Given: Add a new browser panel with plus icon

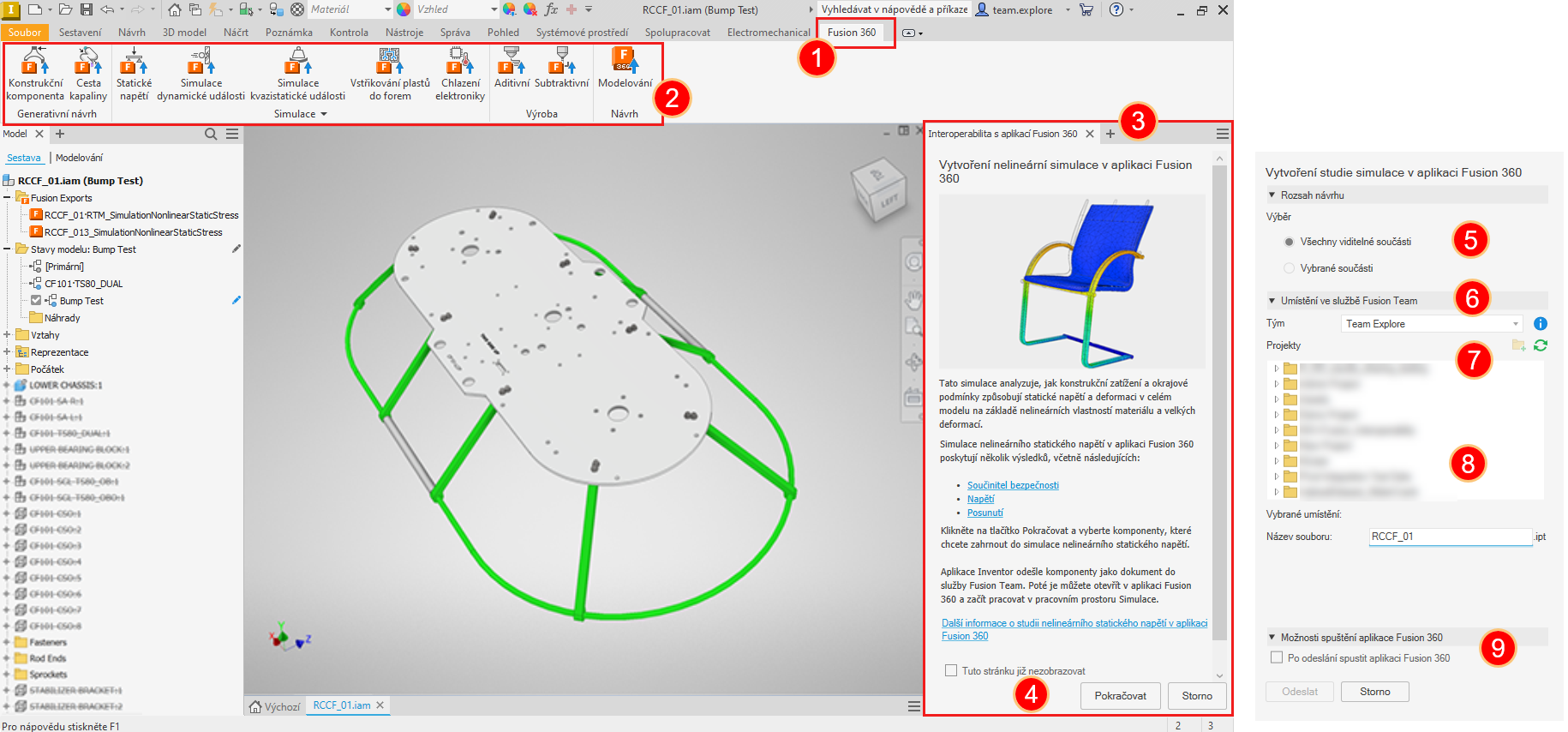Looking at the screenshot, I should coord(60,134).
